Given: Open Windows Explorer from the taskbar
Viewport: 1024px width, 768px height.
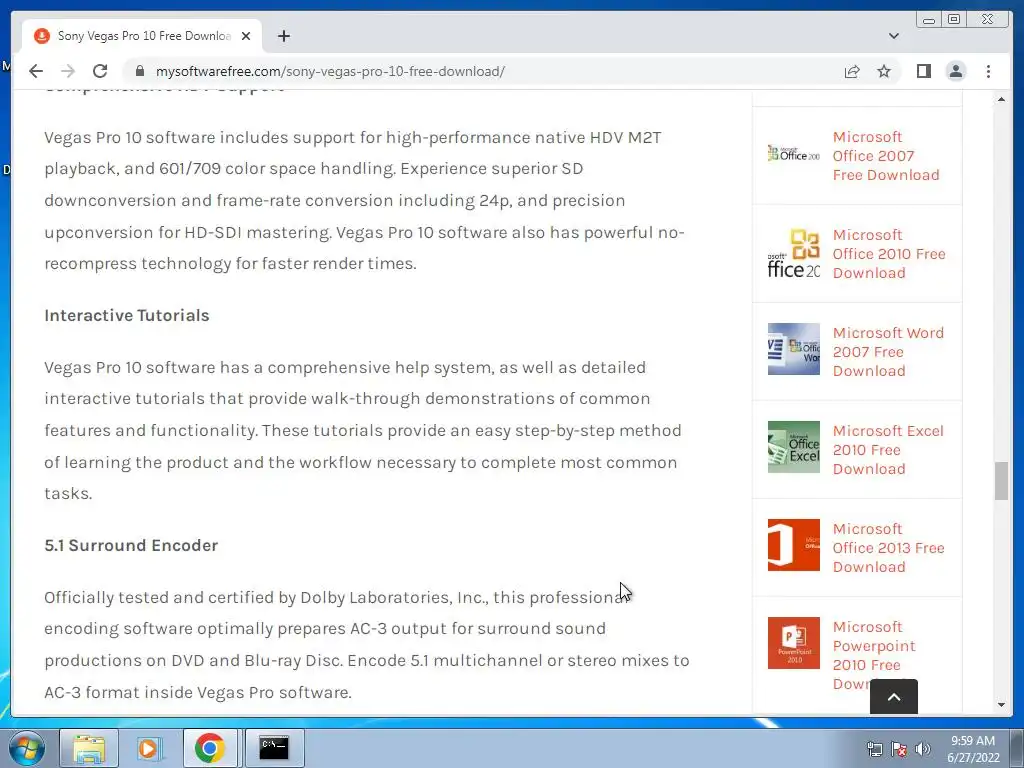Looking at the screenshot, I should click(x=89, y=748).
